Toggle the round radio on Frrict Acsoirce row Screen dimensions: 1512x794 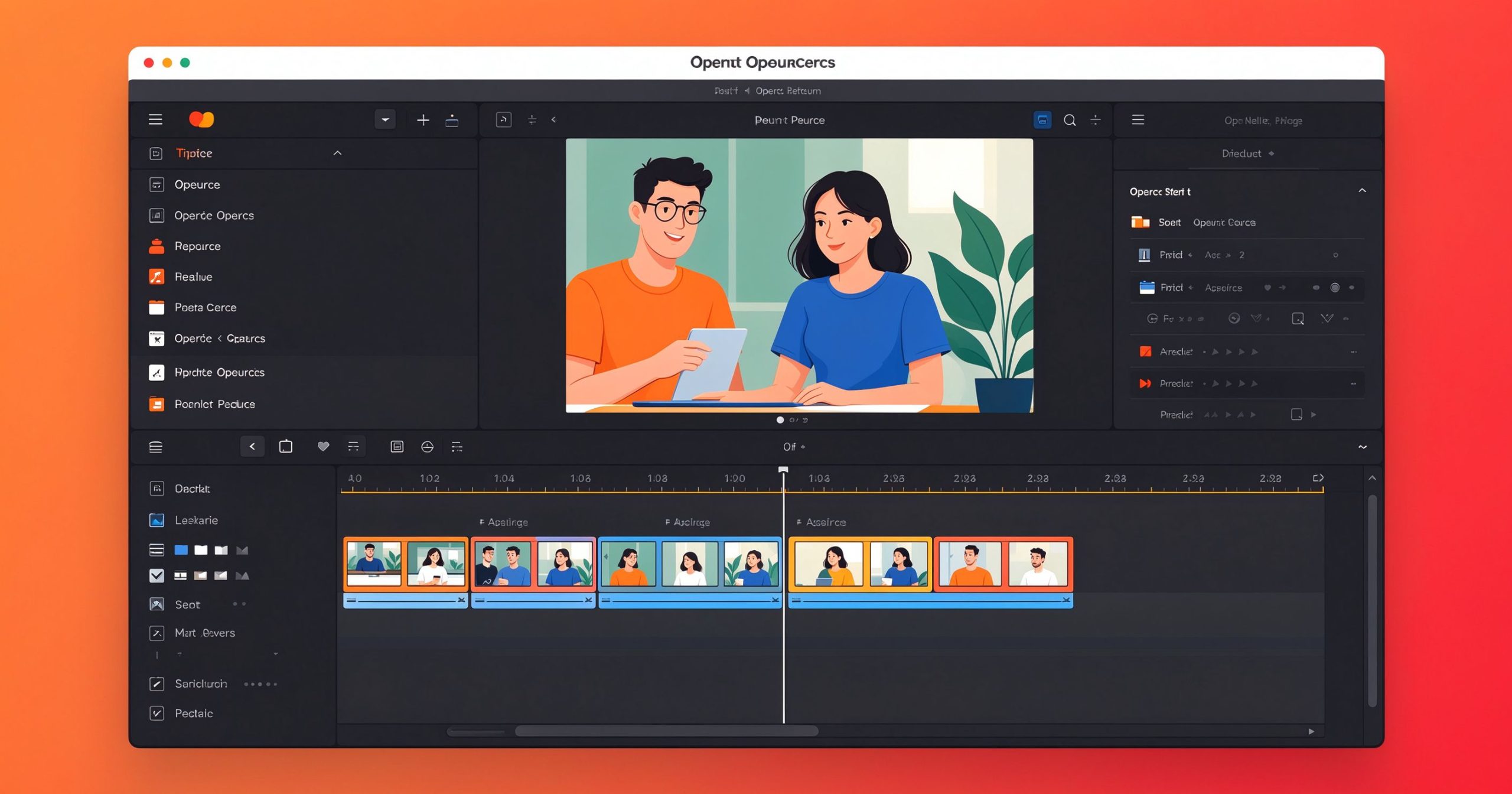pos(1335,288)
